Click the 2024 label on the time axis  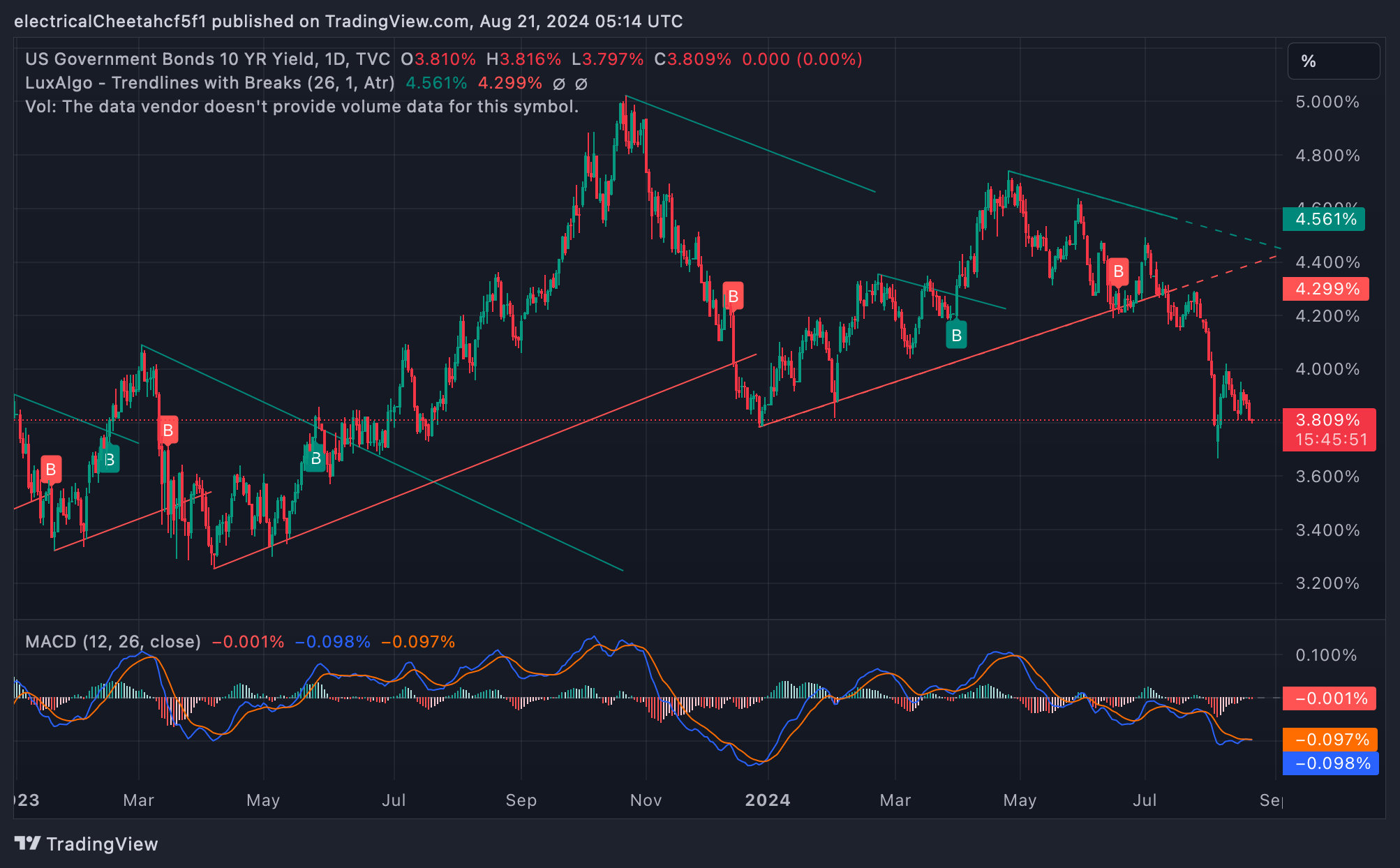[767, 800]
